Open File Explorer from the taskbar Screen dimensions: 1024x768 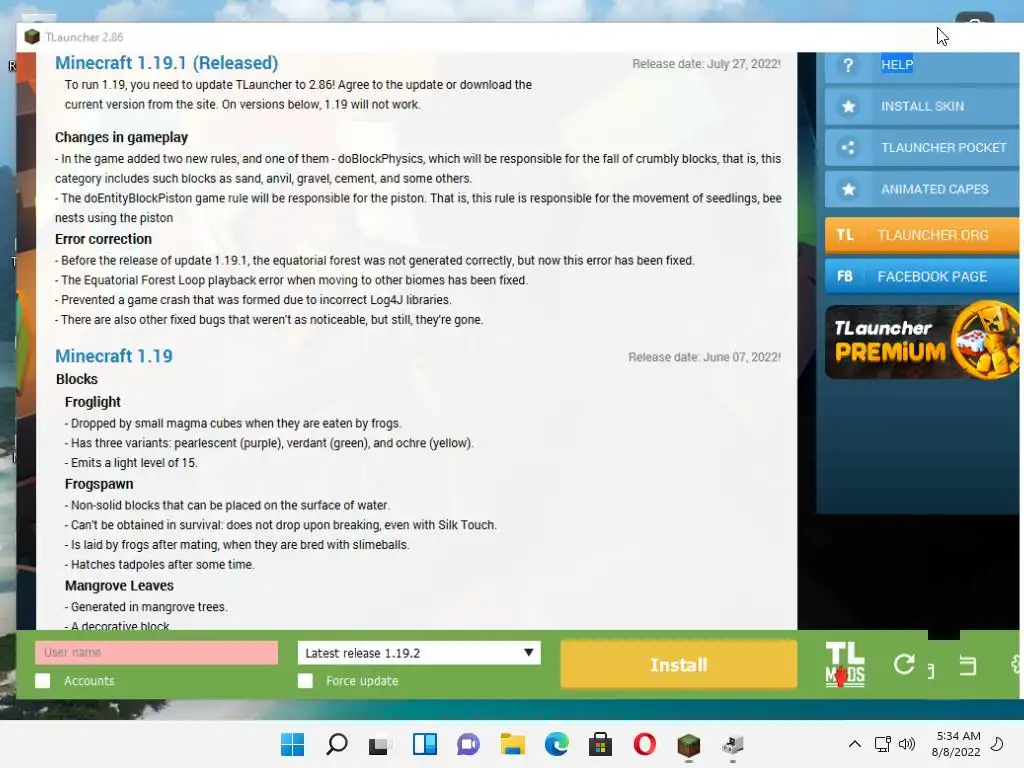coord(513,744)
